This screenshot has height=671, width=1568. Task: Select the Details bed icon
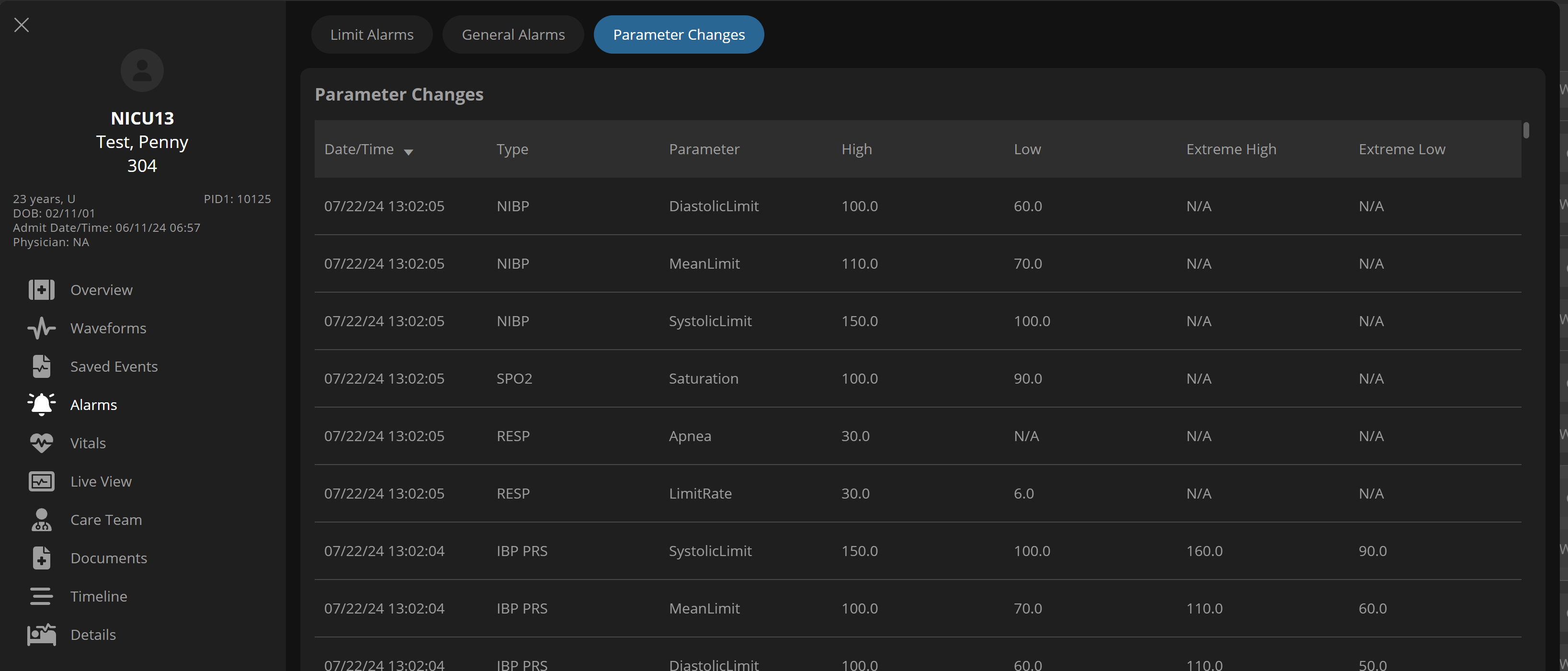pyautogui.click(x=41, y=635)
